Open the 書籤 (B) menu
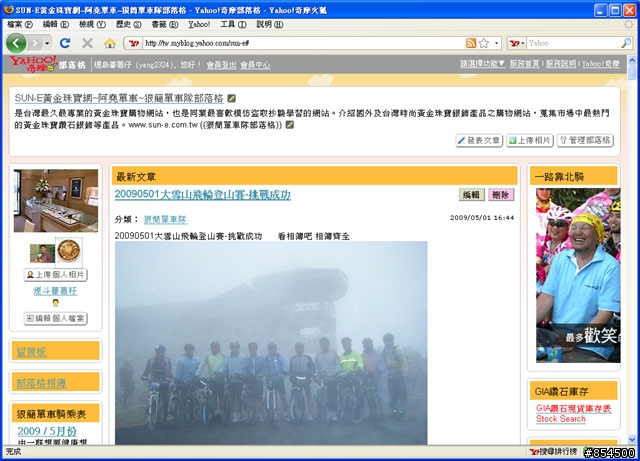 click(164, 24)
